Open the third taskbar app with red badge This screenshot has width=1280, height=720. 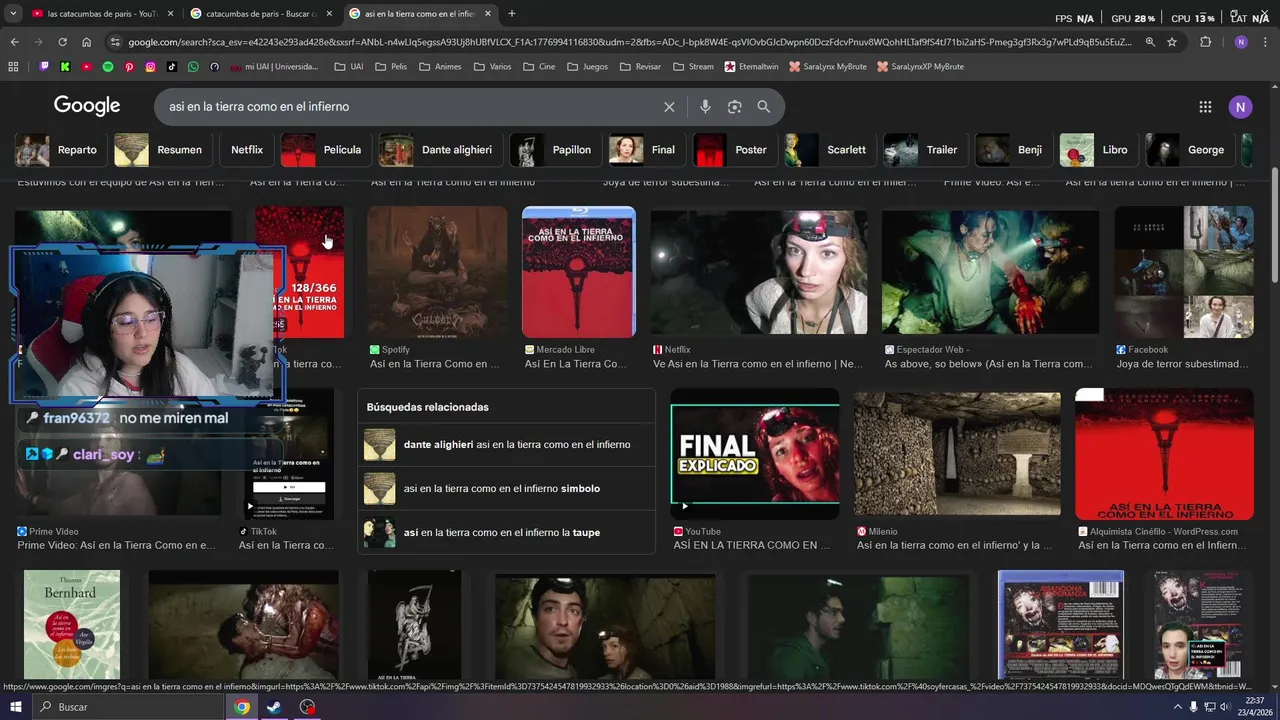(307, 707)
